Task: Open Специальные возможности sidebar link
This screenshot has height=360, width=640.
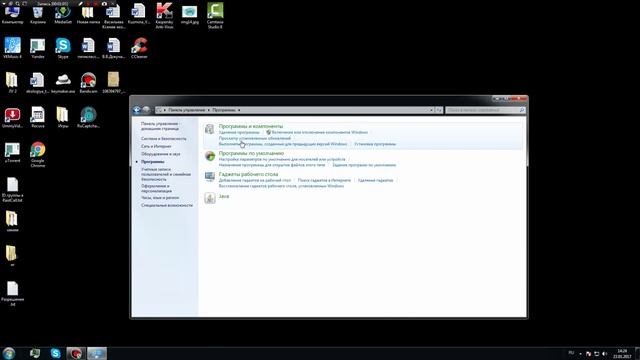Action: point(167,205)
